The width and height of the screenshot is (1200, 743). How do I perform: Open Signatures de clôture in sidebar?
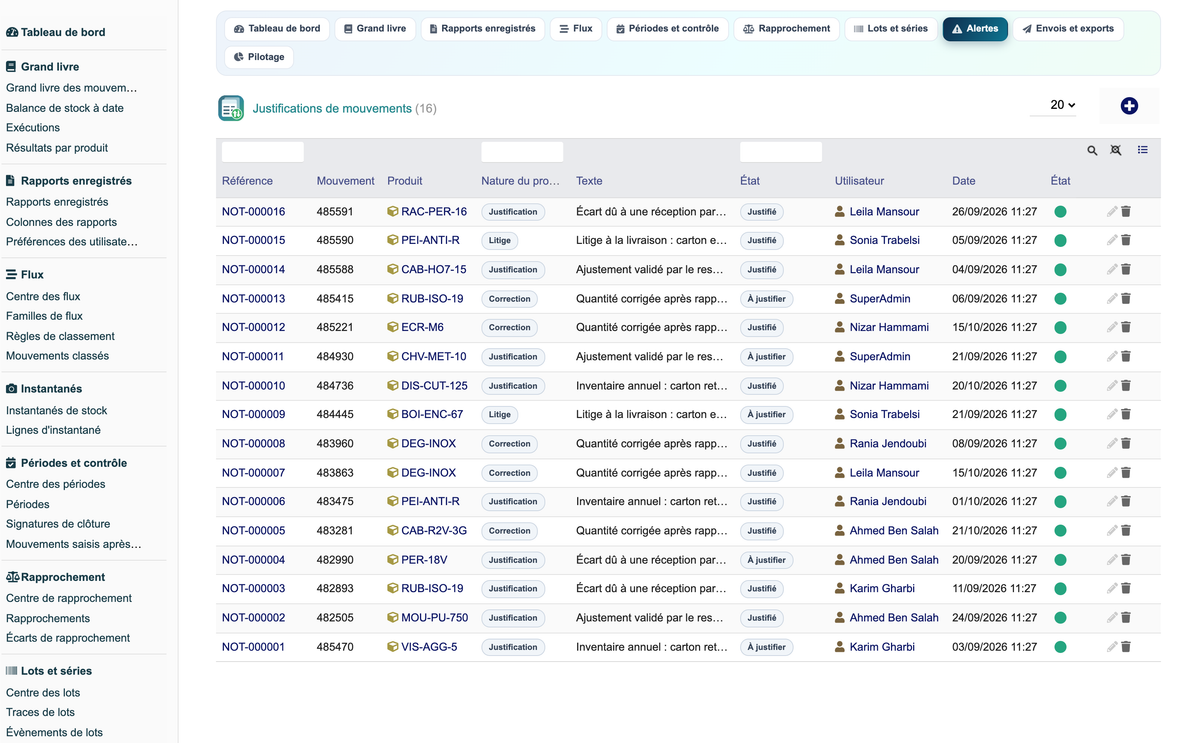click(x=58, y=524)
